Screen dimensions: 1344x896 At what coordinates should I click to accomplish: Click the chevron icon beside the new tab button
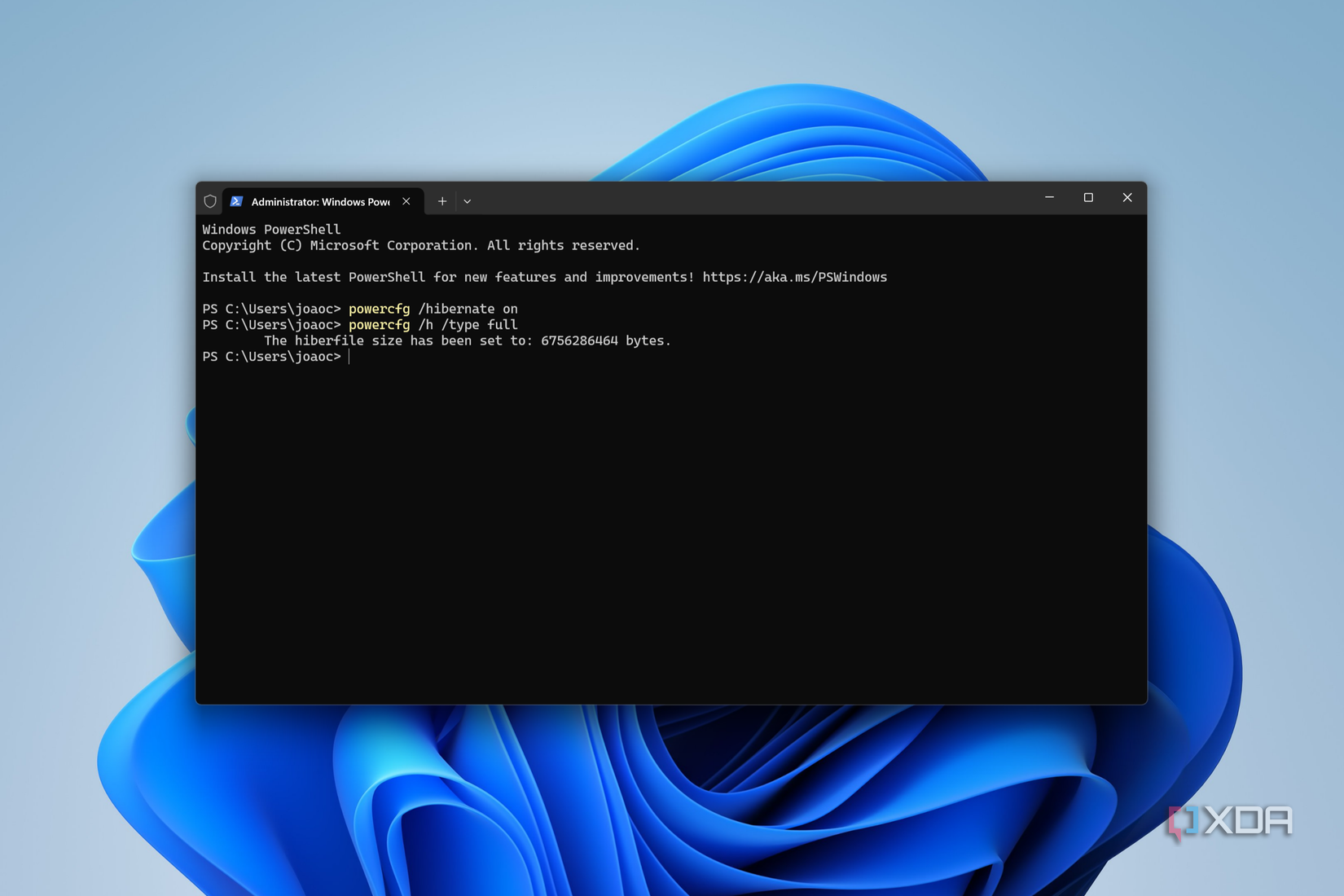[467, 201]
